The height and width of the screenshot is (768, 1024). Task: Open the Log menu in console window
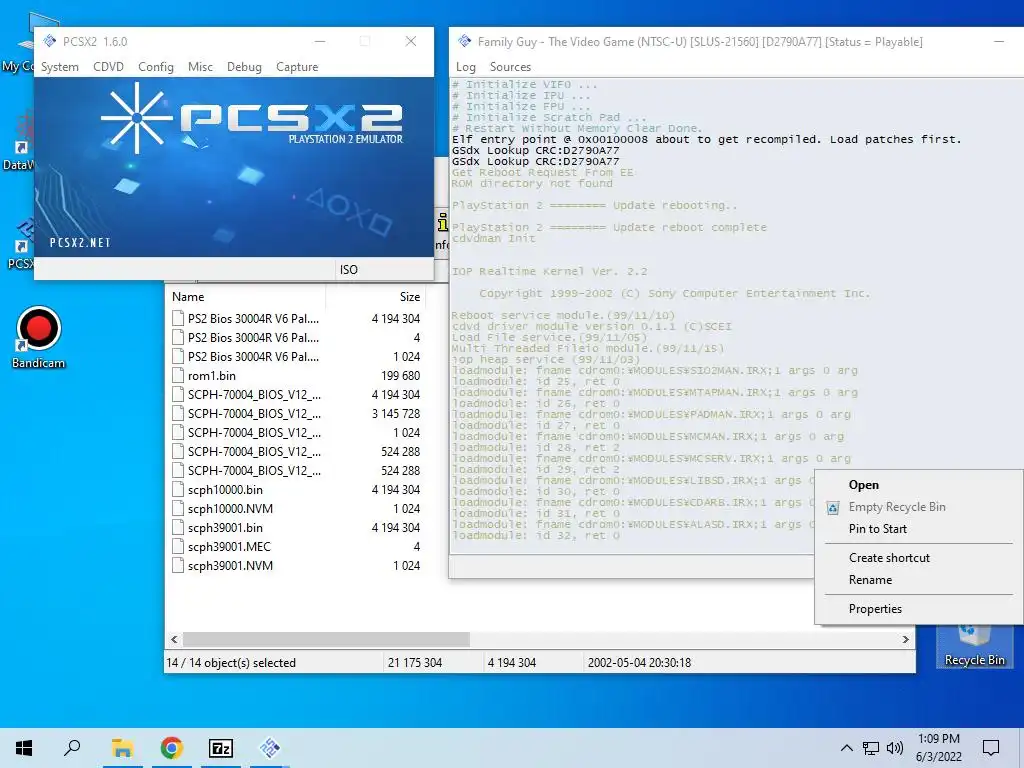click(x=466, y=67)
